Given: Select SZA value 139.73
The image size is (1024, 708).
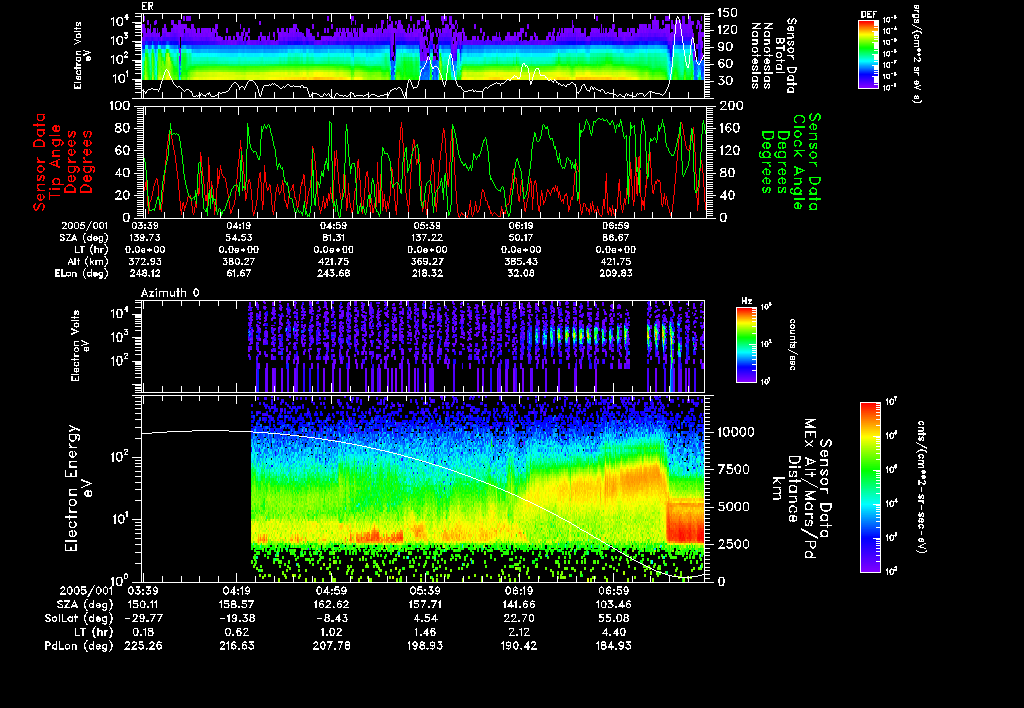Looking at the screenshot, I should pyautogui.click(x=145, y=238).
